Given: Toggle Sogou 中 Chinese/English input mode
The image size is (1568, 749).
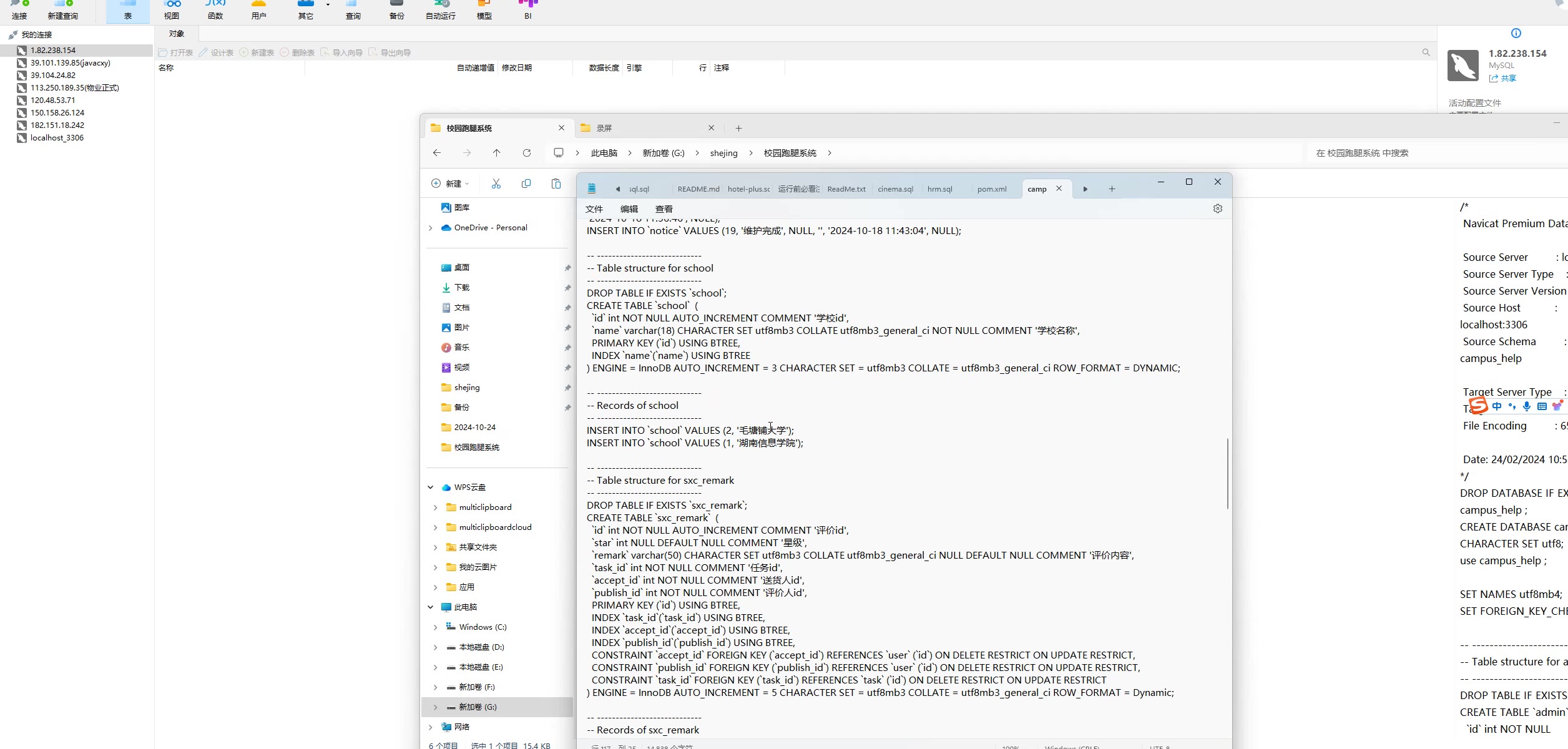Looking at the screenshot, I should pos(1497,406).
